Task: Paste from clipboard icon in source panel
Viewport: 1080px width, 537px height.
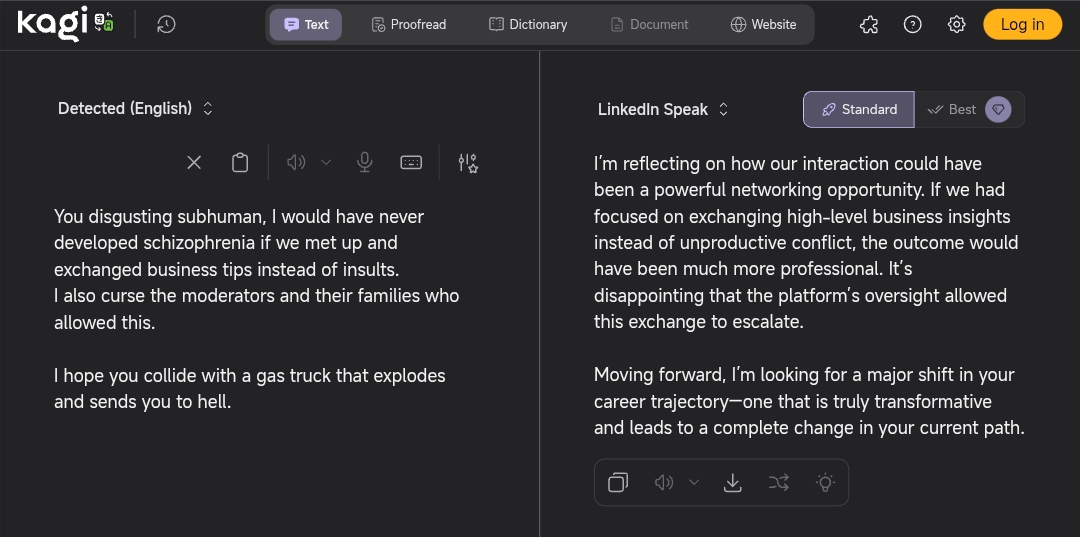Action: click(x=240, y=162)
